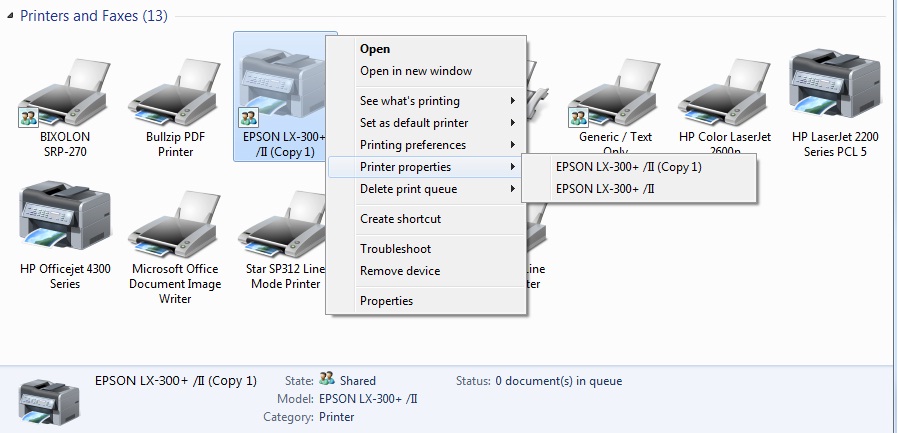Click the Printer properties menu entry
This screenshot has height=433, width=898.
[x=426, y=167]
